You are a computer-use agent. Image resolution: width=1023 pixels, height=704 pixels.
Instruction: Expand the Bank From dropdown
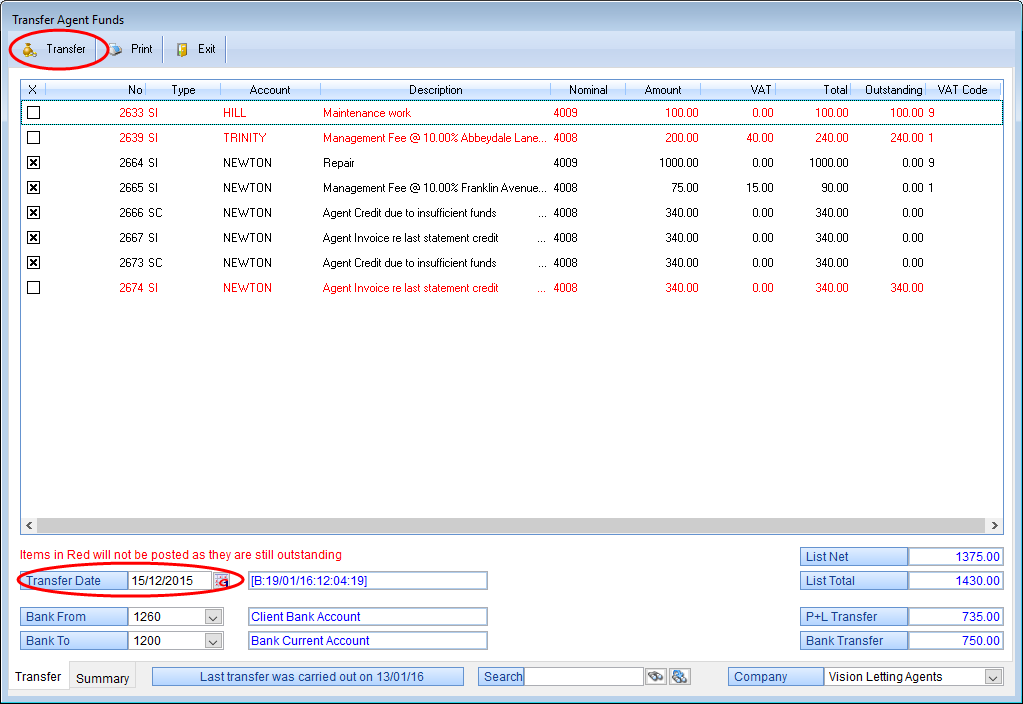point(213,617)
